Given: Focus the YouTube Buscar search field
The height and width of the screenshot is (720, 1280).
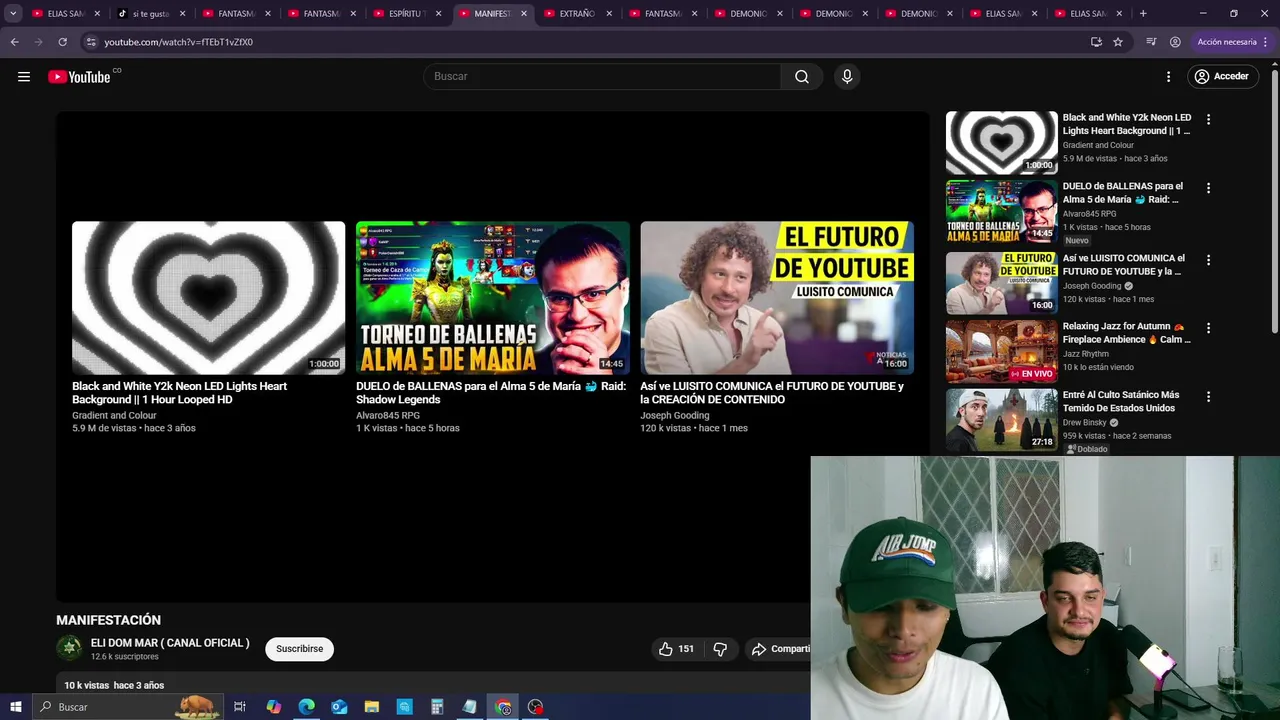Looking at the screenshot, I should 602,77.
